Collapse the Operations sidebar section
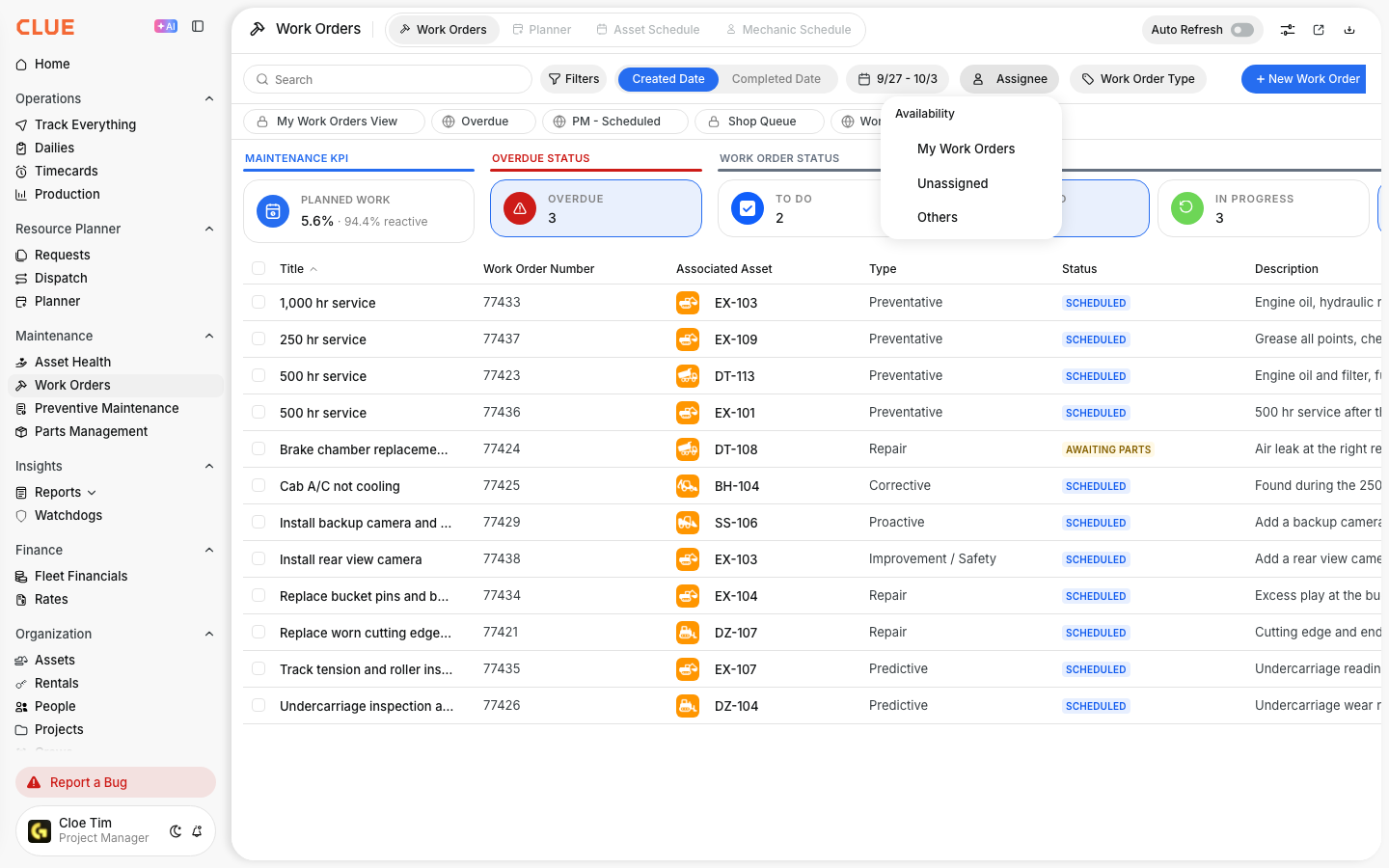This screenshot has height=868, width=1389. (x=209, y=98)
